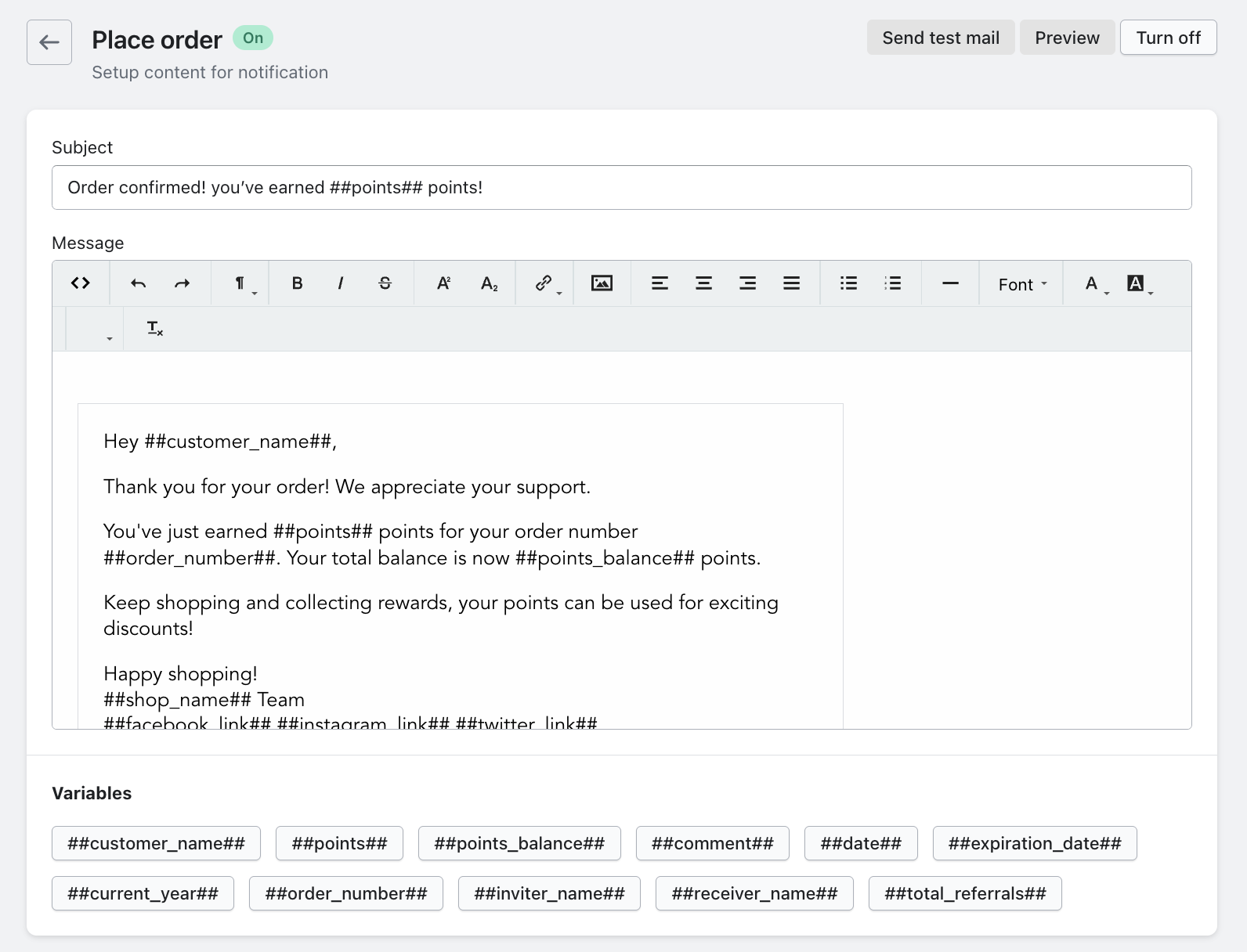Insert a numbered list
Image resolution: width=1247 pixels, height=952 pixels.
point(892,283)
